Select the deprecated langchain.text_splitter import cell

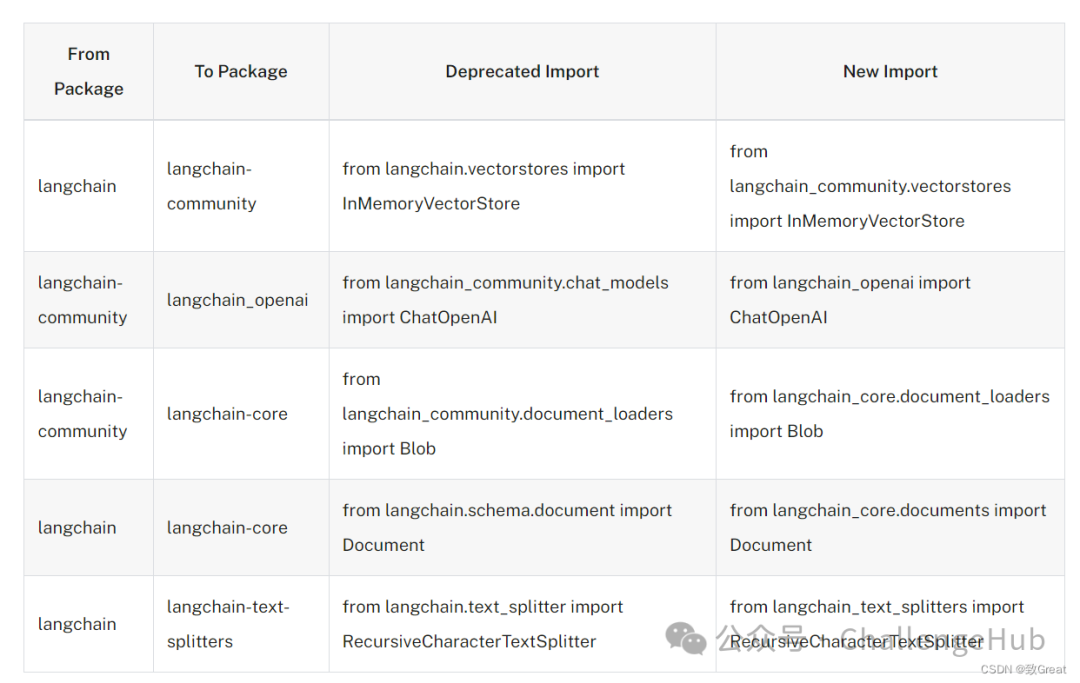pos(483,624)
